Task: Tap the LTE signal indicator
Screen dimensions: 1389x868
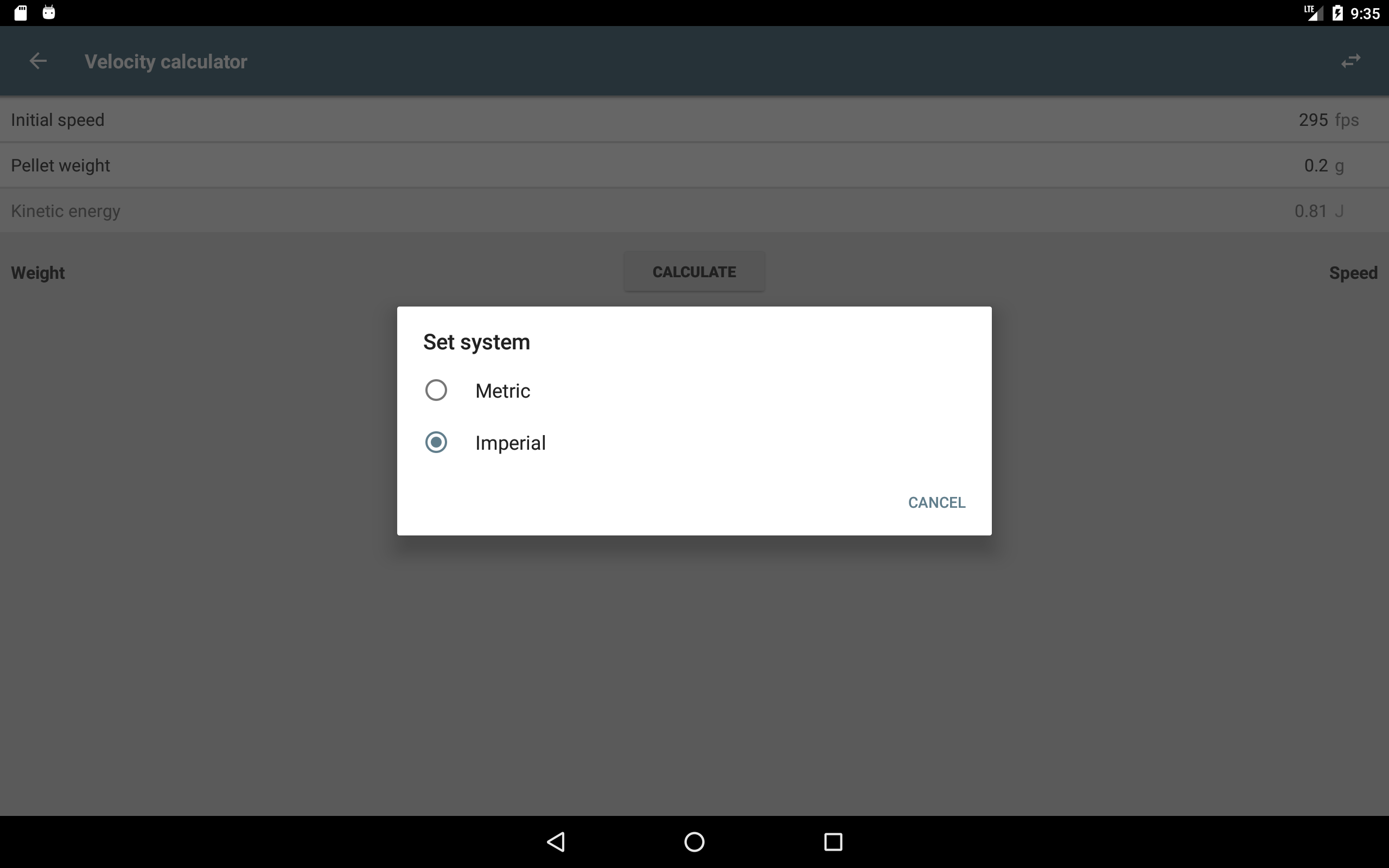Action: coord(1312,12)
